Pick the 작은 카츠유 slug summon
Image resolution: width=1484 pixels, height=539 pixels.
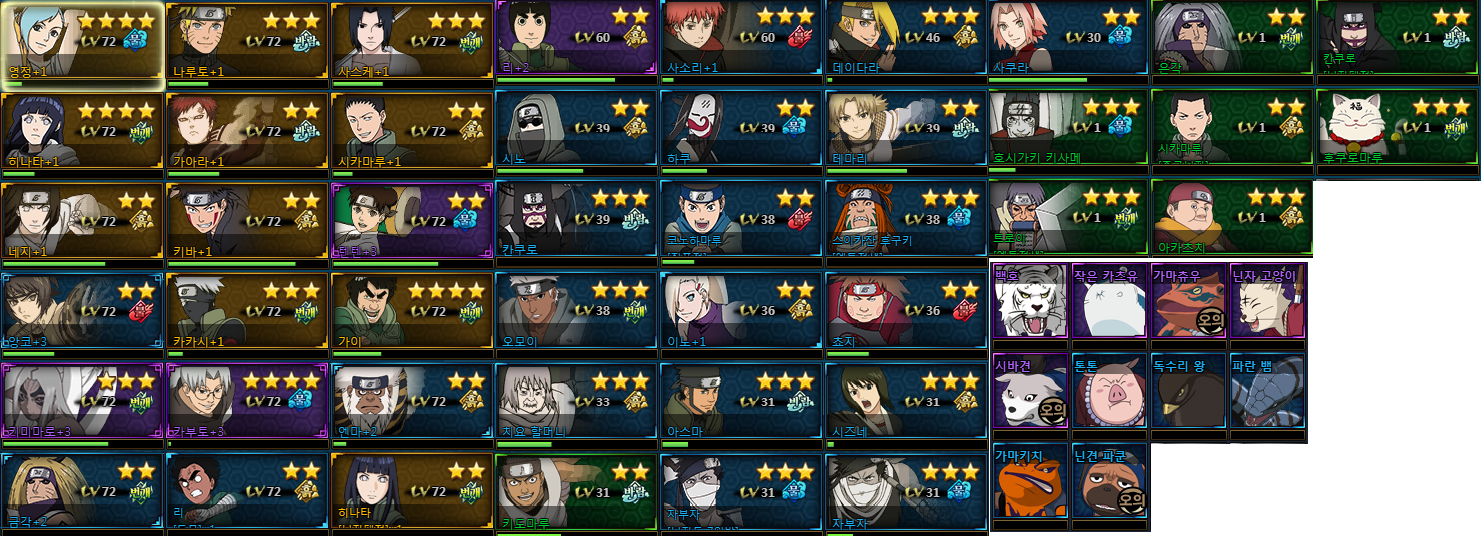[x=1109, y=300]
